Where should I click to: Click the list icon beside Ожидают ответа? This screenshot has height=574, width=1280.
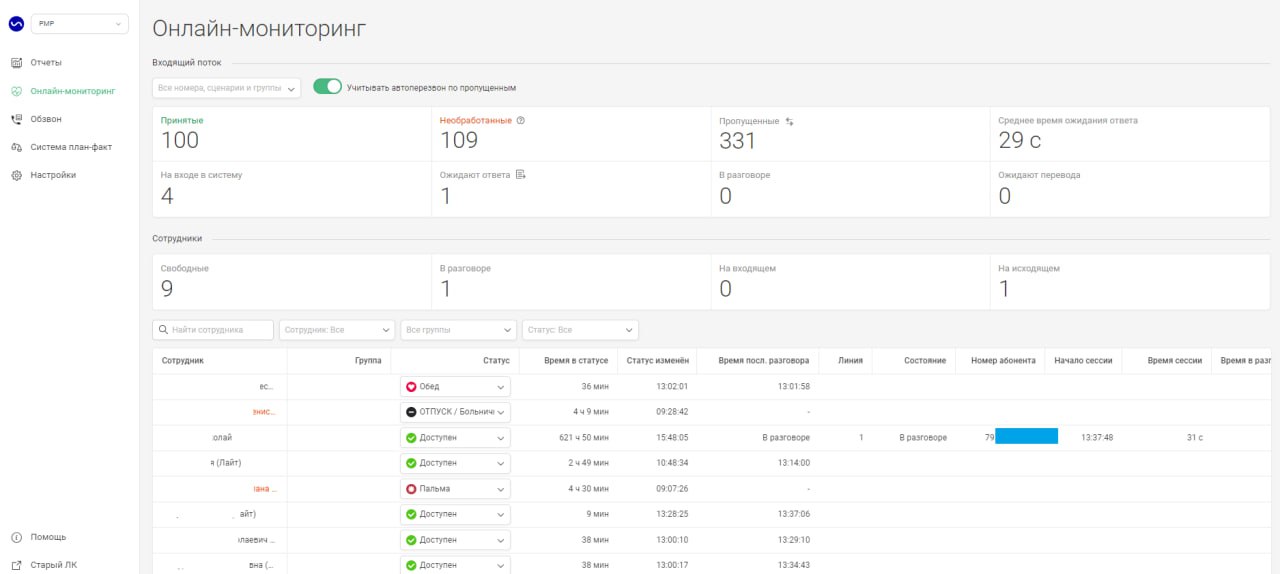pyautogui.click(x=520, y=175)
